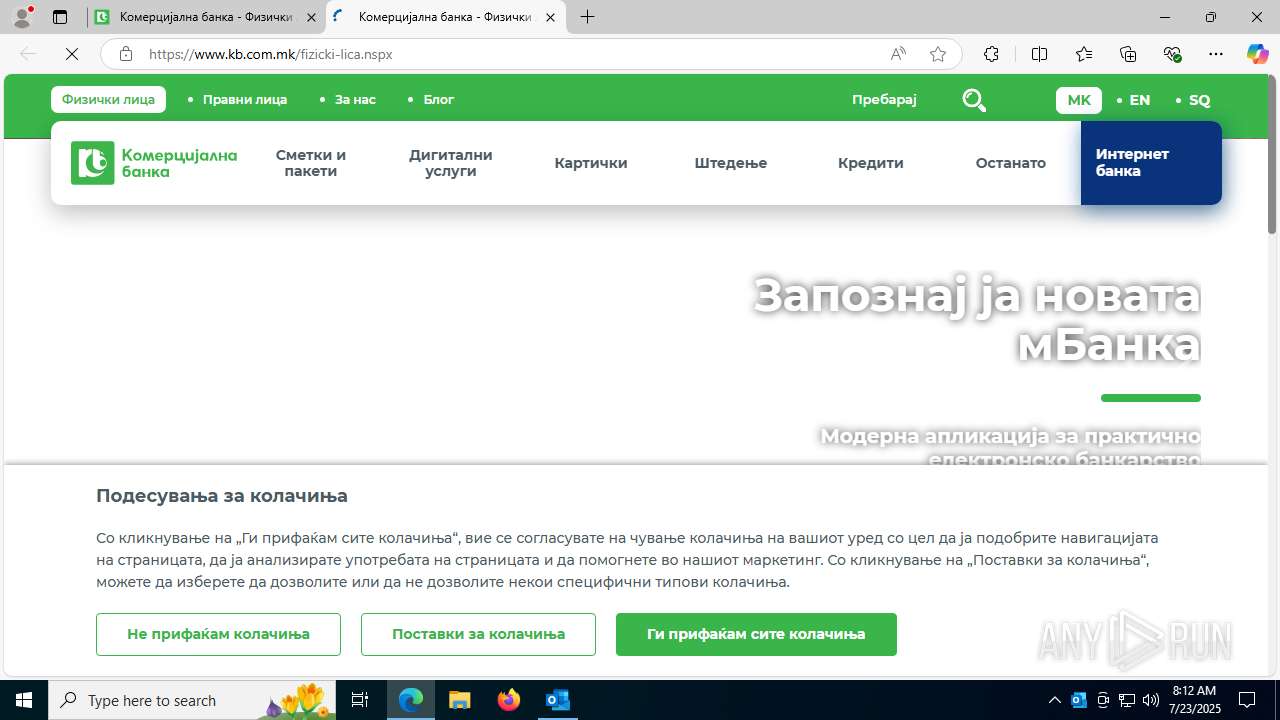Activate Read aloud icon in address bar
This screenshot has height=720, width=1280.
pos(898,54)
